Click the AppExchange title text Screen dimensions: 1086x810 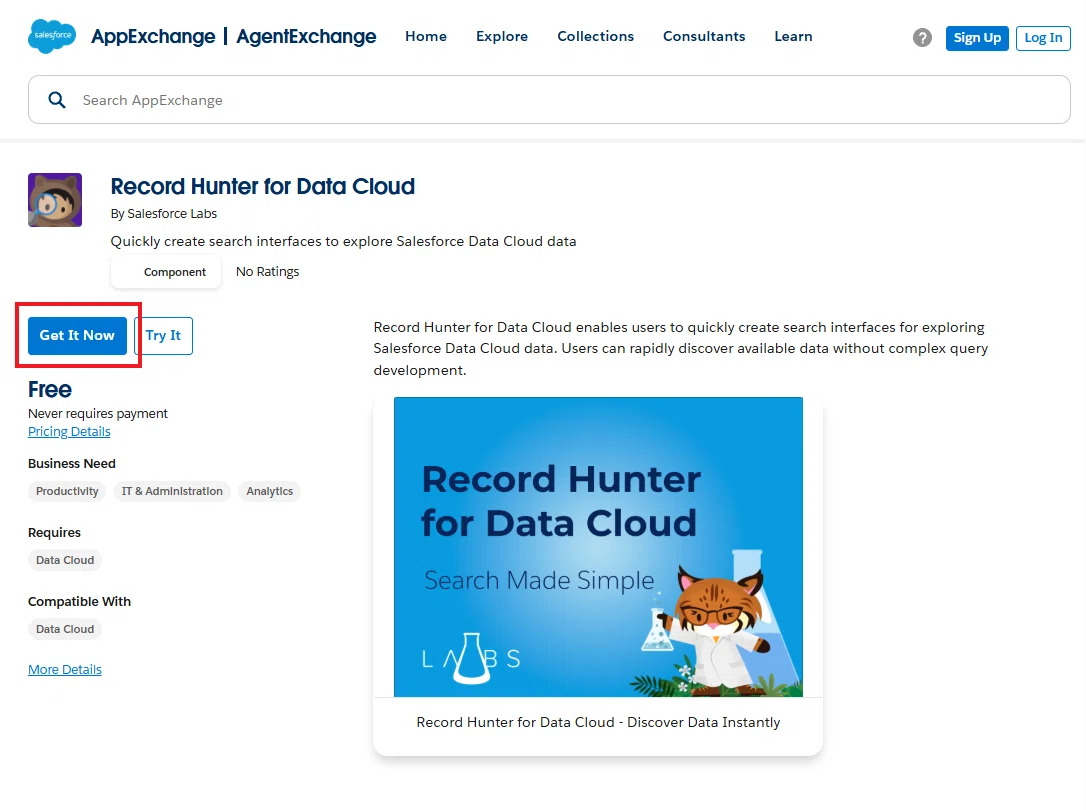(x=153, y=36)
